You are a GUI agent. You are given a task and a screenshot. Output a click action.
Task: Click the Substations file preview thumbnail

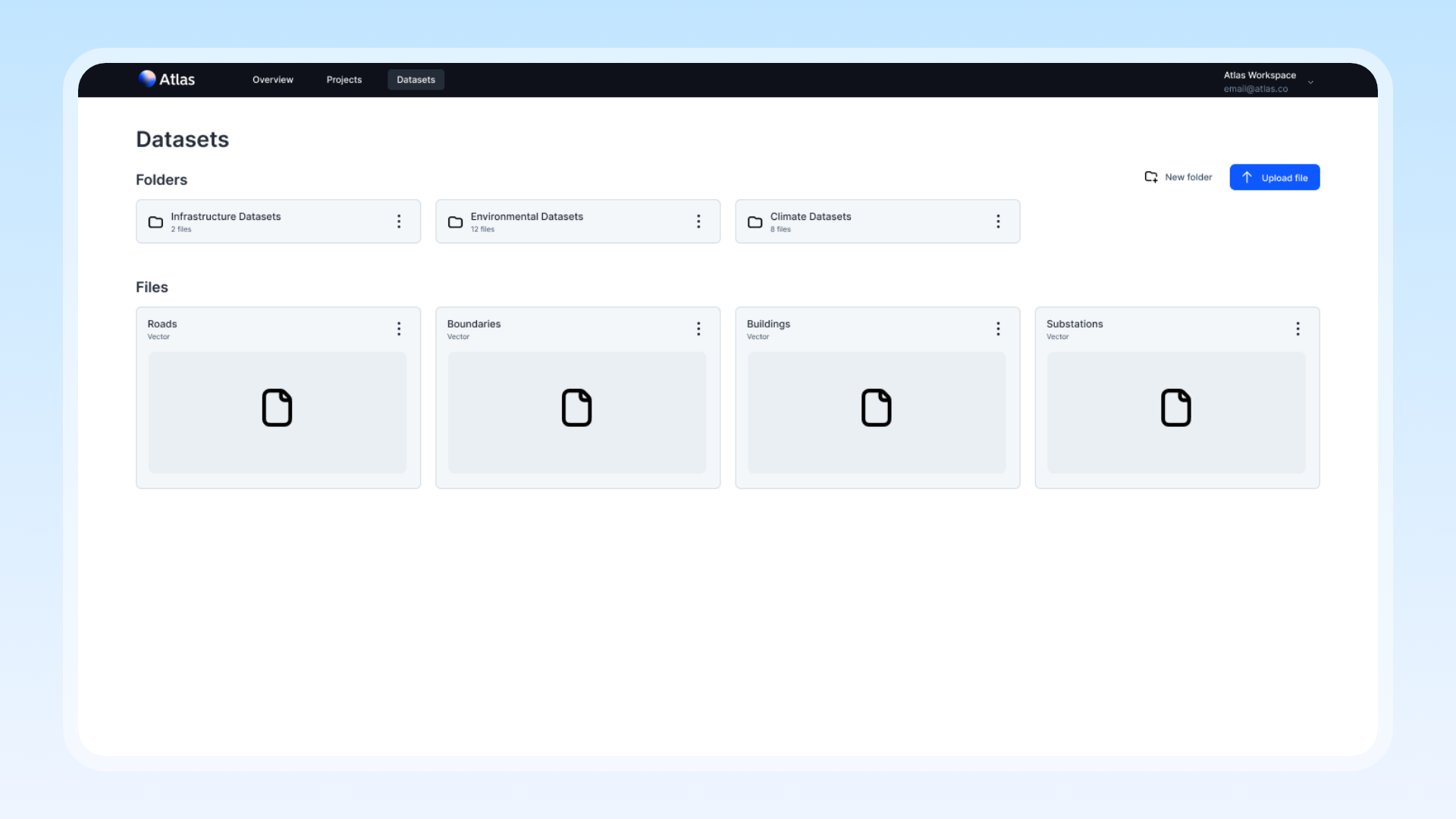(x=1176, y=413)
